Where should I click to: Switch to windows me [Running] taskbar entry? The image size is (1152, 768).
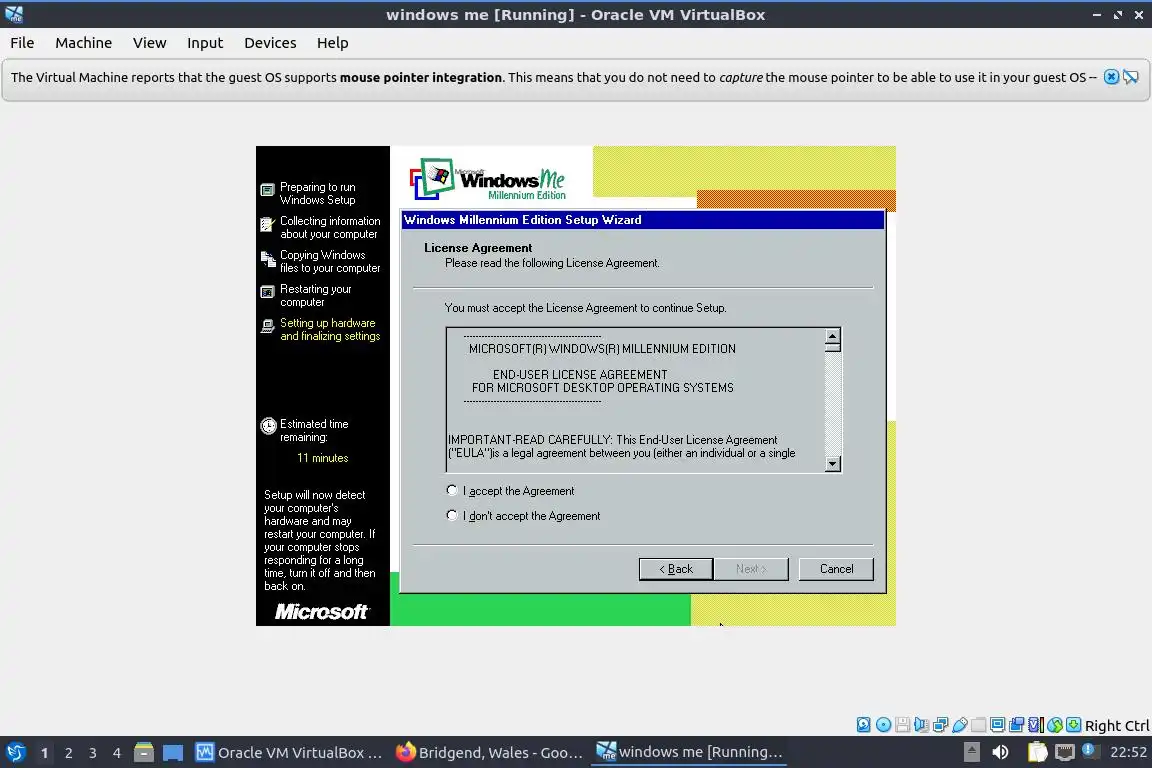click(x=689, y=752)
